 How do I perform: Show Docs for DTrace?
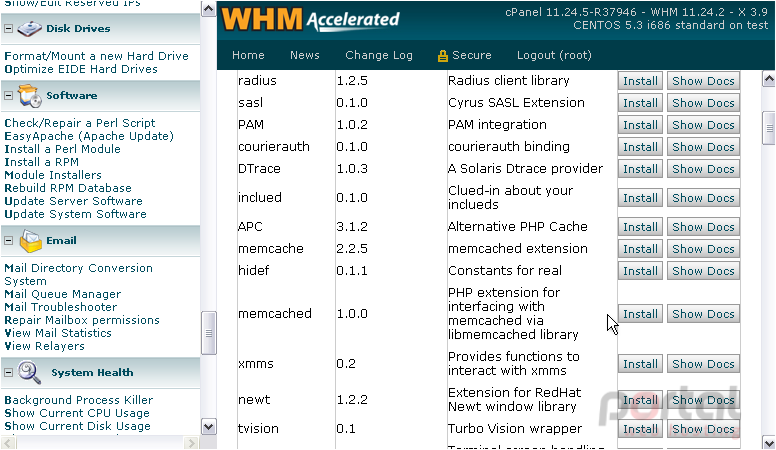703,169
